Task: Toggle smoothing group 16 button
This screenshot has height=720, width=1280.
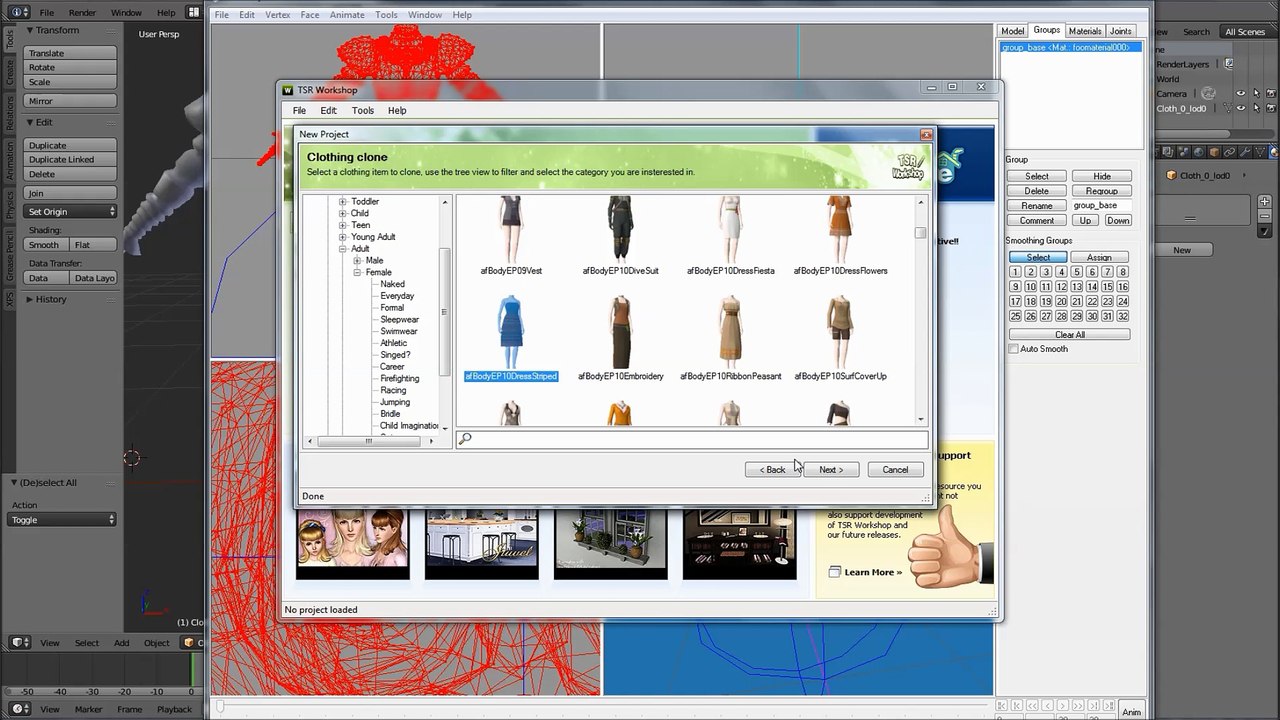Action: pyautogui.click(x=1123, y=287)
